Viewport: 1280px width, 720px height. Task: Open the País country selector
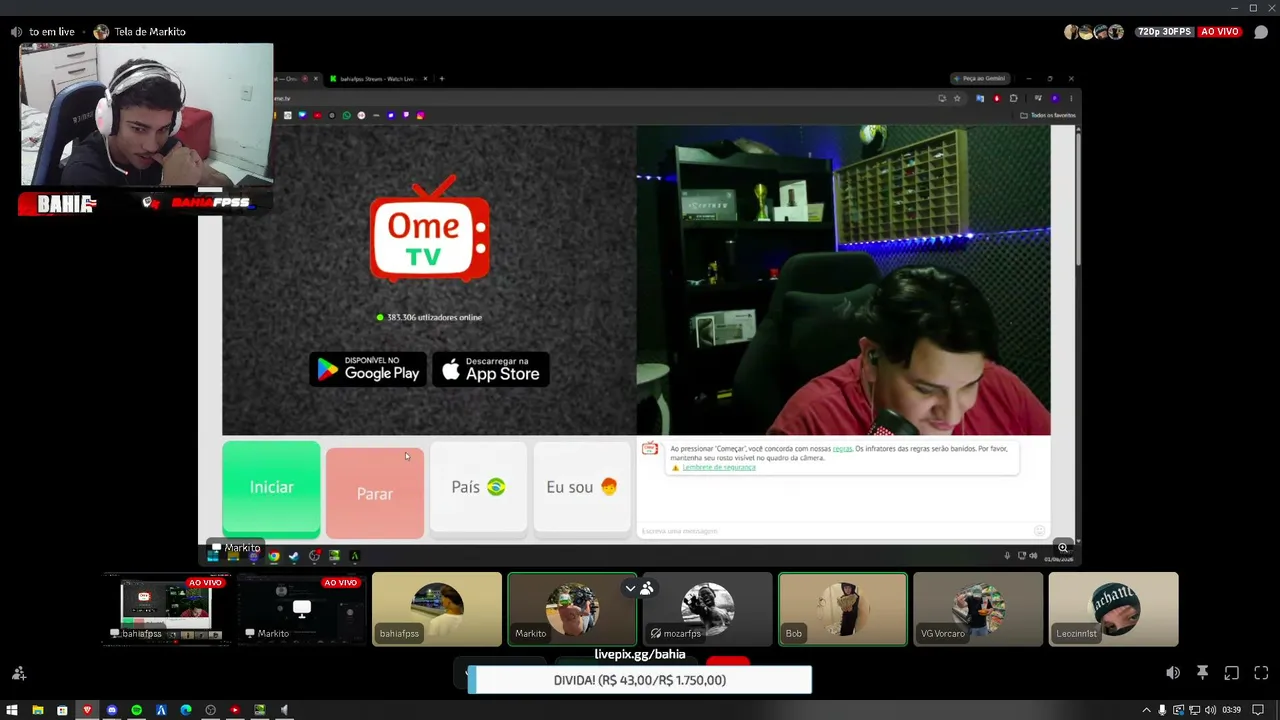[478, 487]
